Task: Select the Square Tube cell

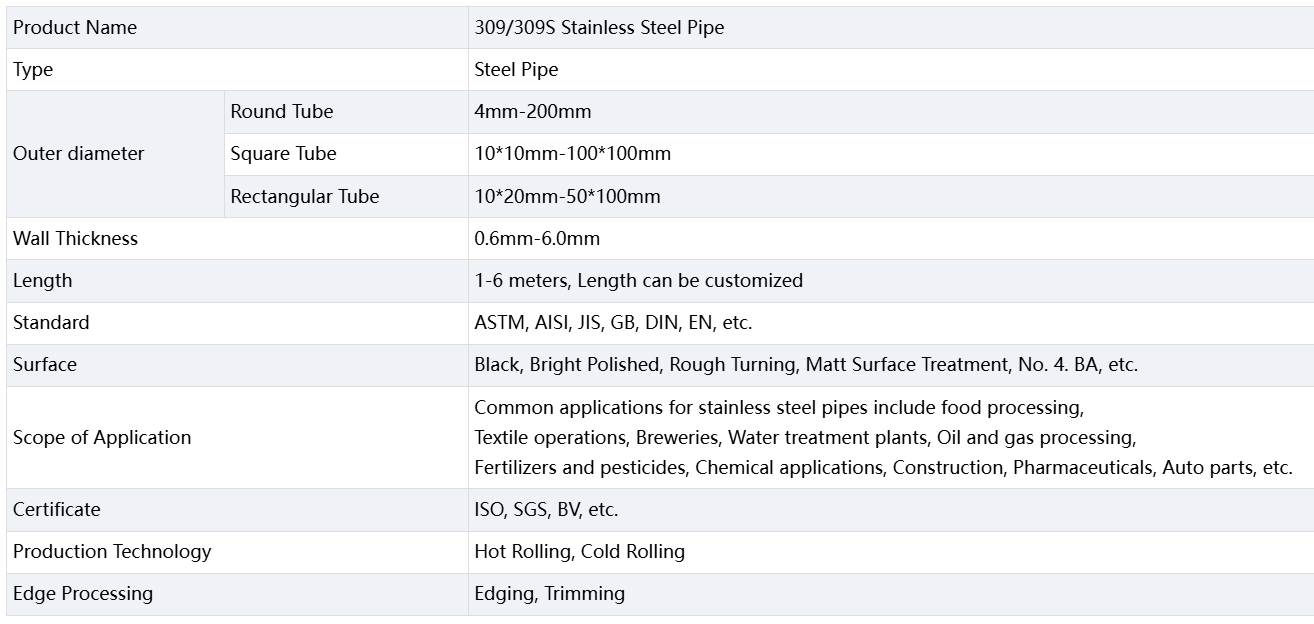Action: click(x=283, y=154)
